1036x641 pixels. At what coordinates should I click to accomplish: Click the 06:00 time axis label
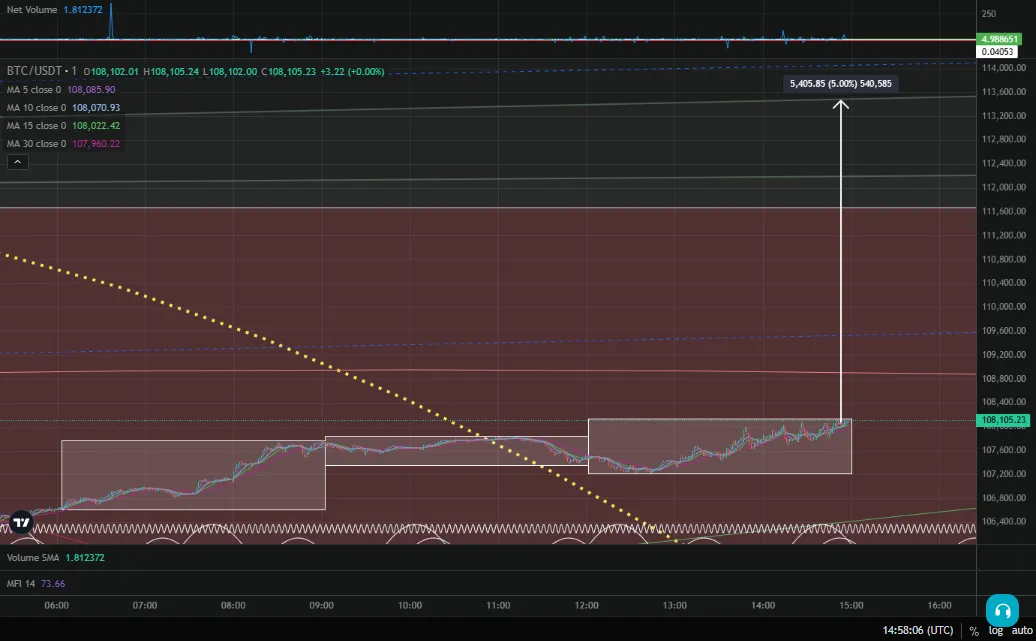click(57, 605)
